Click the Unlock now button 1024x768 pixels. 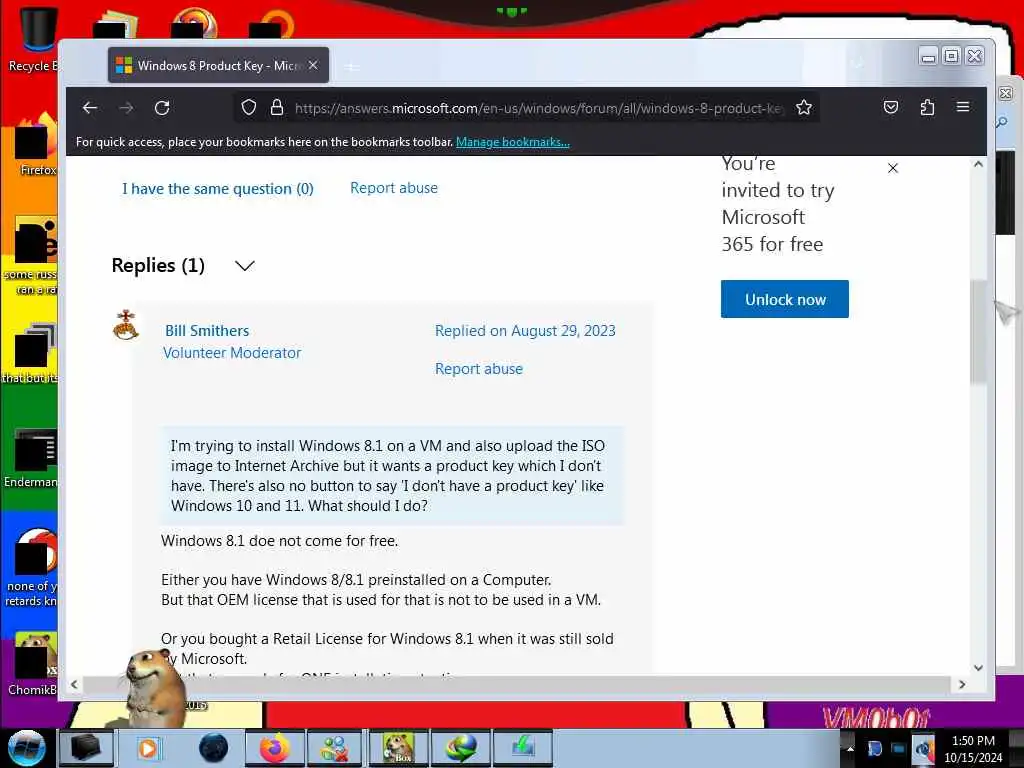coord(785,299)
